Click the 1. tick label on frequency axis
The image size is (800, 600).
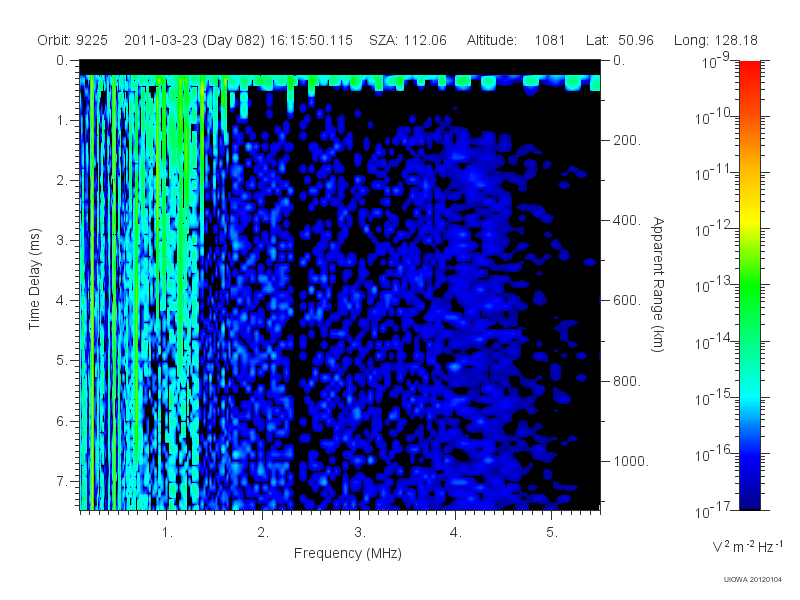(x=167, y=533)
